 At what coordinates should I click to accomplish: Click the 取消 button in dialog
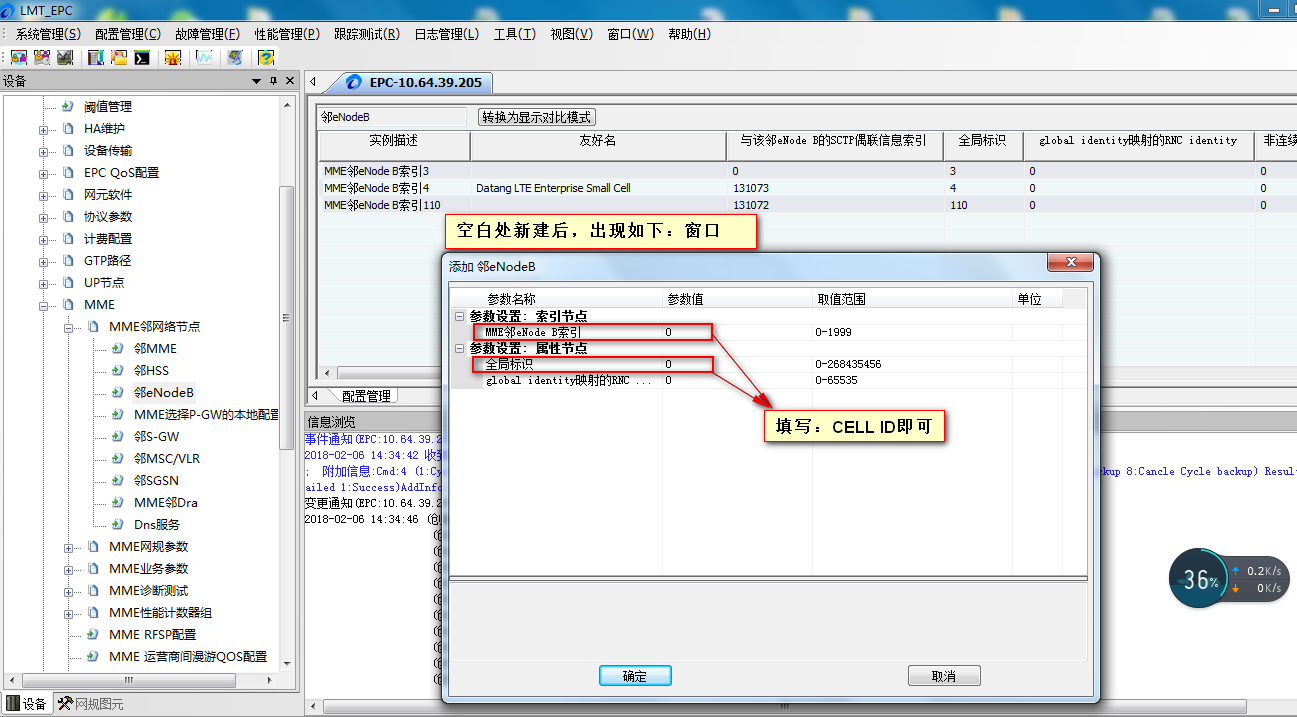944,676
